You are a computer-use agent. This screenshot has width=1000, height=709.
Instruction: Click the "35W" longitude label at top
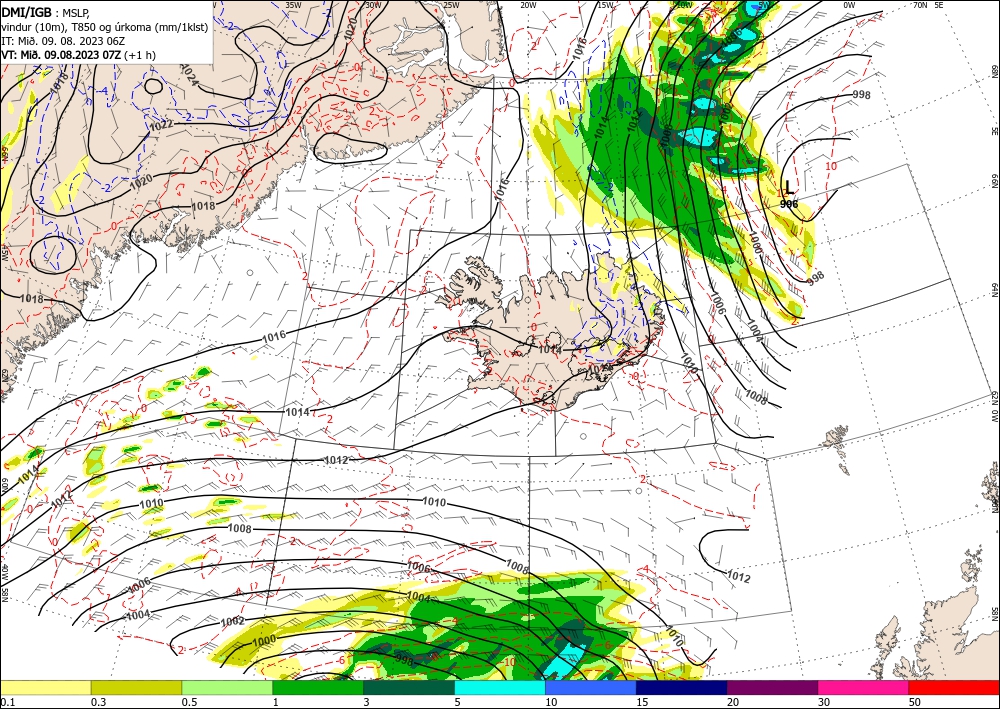click(293, 5)
